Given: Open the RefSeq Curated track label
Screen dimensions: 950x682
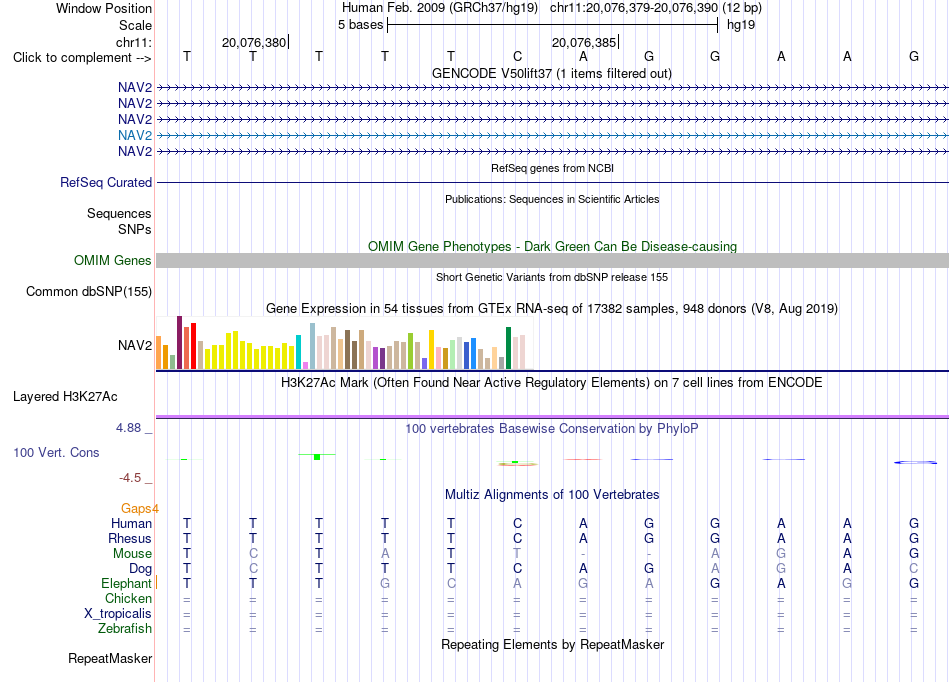Looking at the screenshot, I should (105, 182).
